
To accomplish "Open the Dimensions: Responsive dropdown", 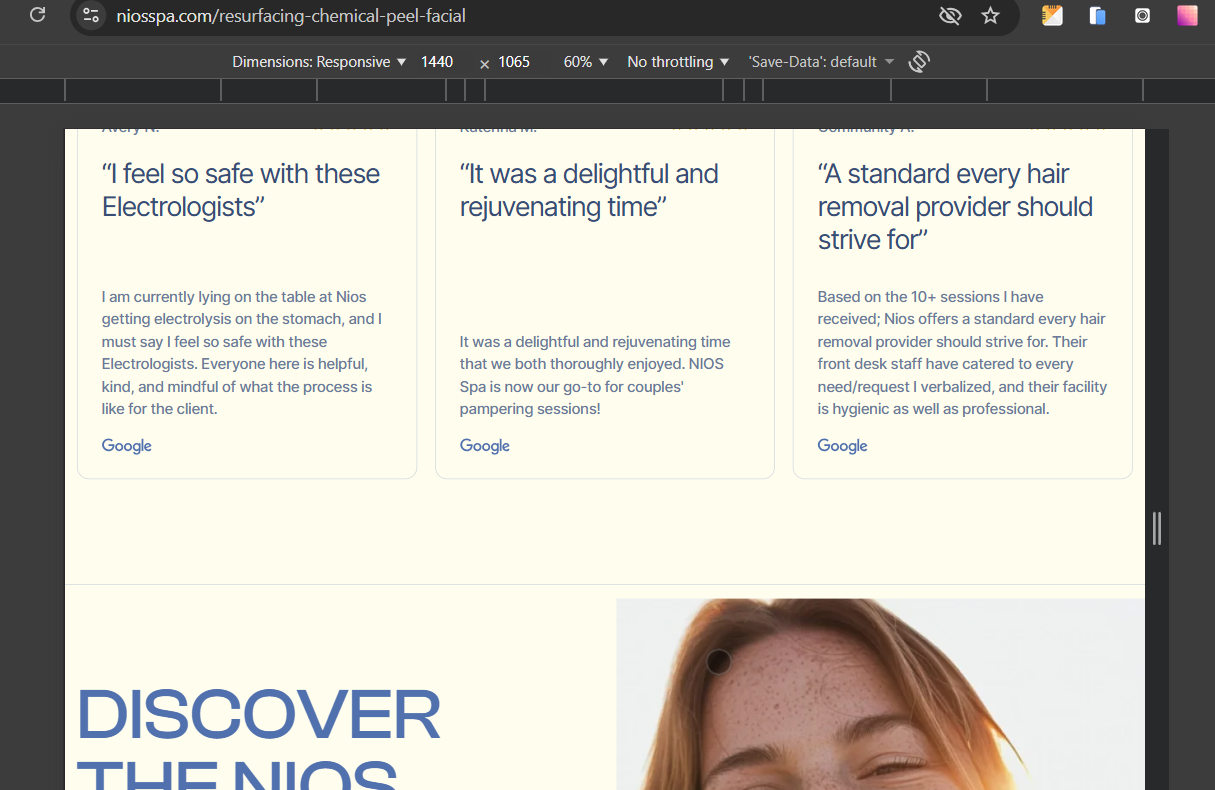I will (319, 62).
